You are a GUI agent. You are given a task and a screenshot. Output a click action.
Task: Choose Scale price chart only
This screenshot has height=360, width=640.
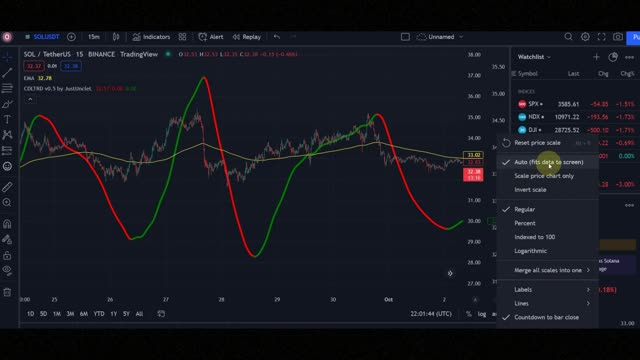(x=547, y=176)
